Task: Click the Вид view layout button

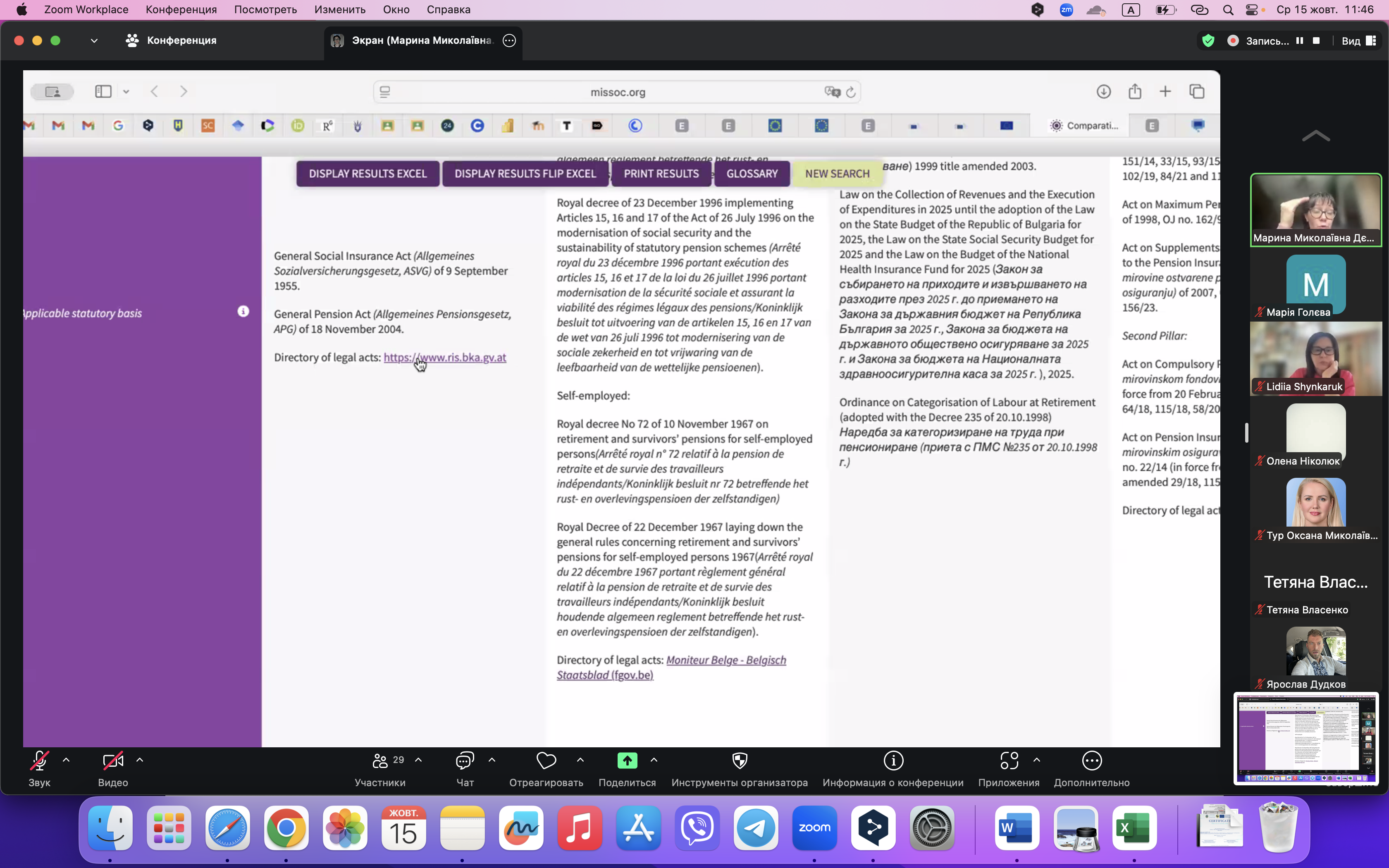Action: point(1358,41)
